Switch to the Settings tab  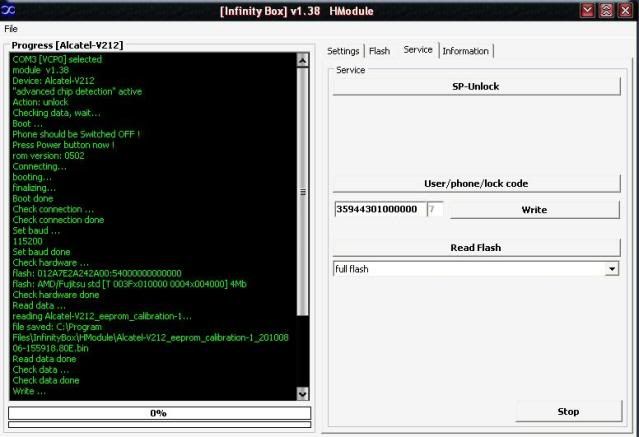[x=343, y=51]
